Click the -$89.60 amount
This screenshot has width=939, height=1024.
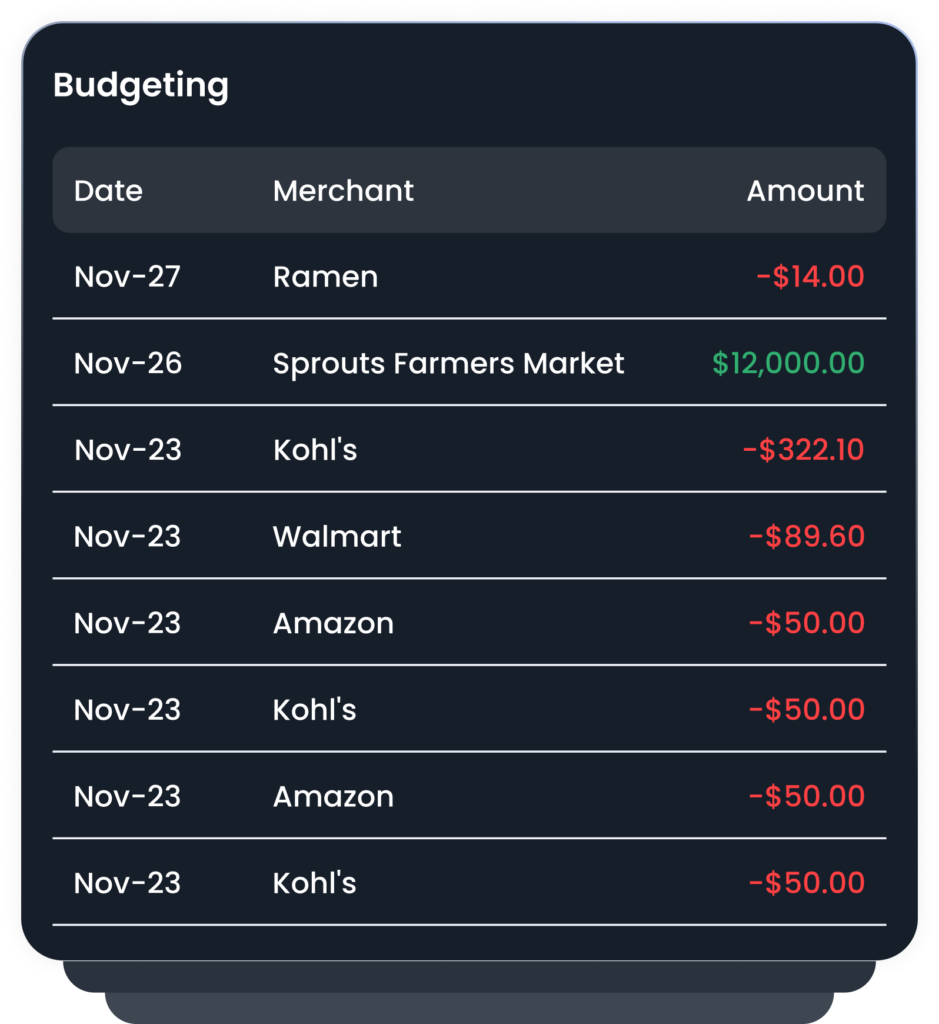(807, 536)
